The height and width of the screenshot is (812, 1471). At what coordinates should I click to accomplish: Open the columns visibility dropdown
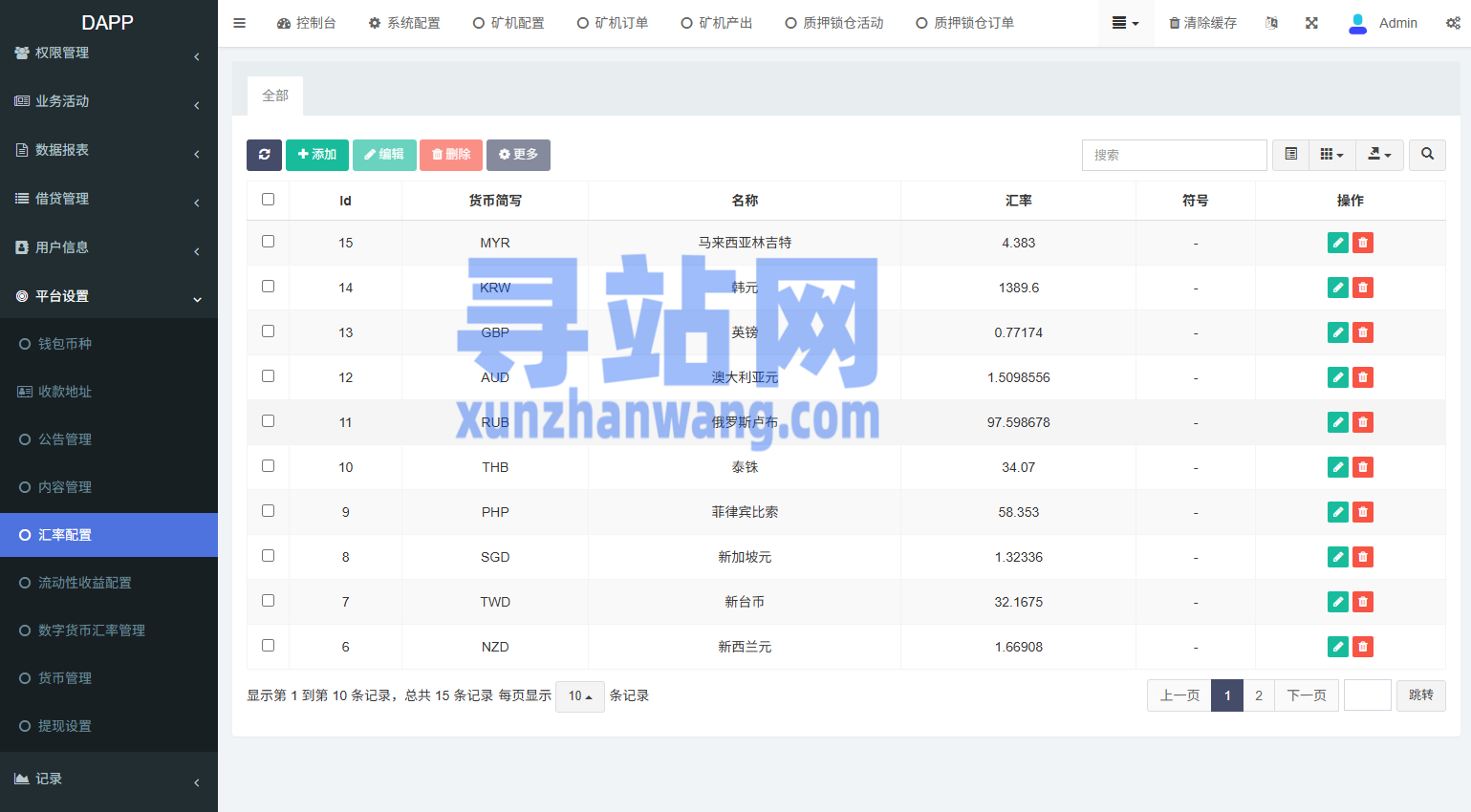click(x=1331, y=155)
